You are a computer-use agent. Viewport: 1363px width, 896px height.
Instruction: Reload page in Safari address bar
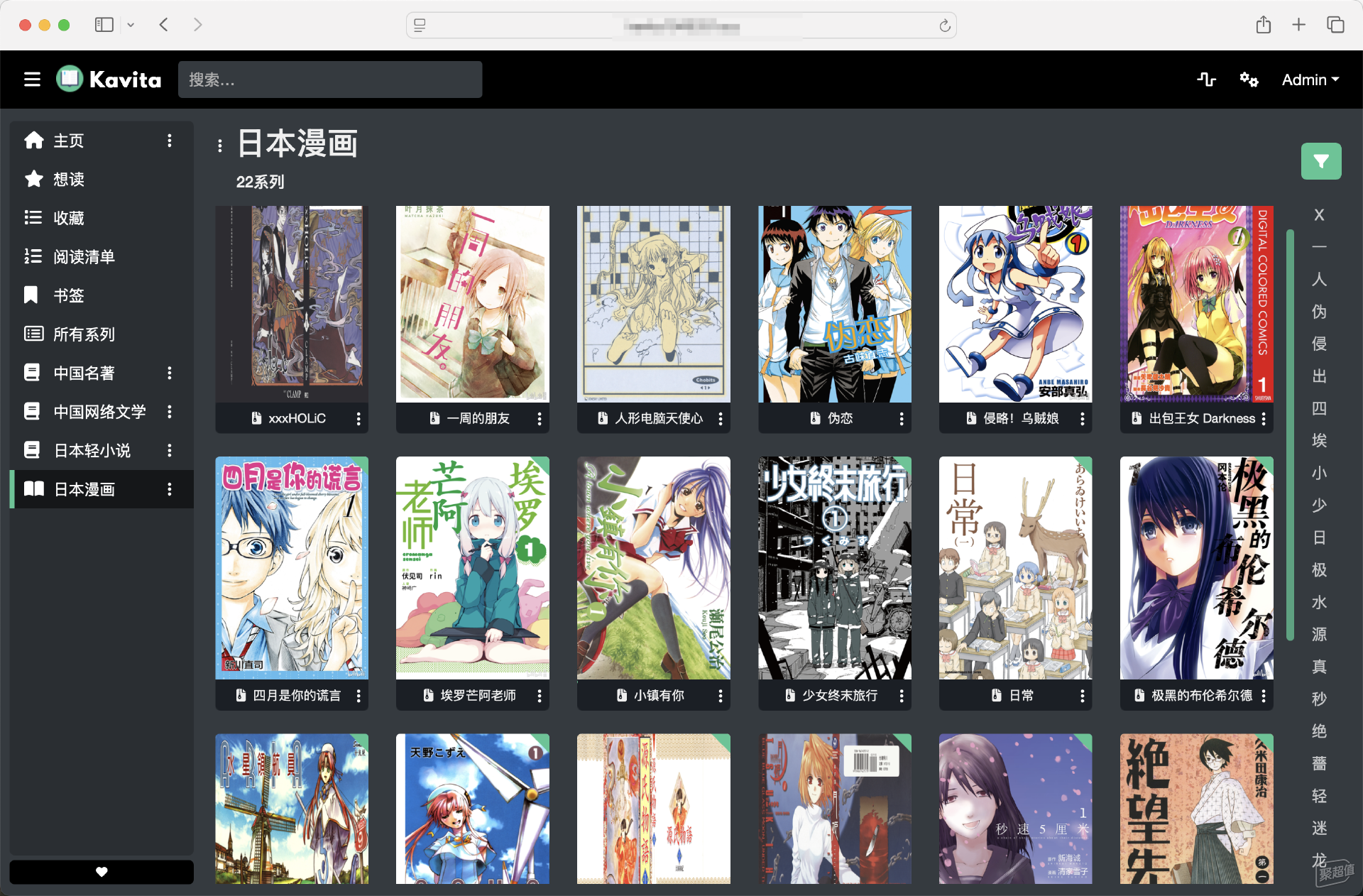pyautogui.click(x=945, y=26)
